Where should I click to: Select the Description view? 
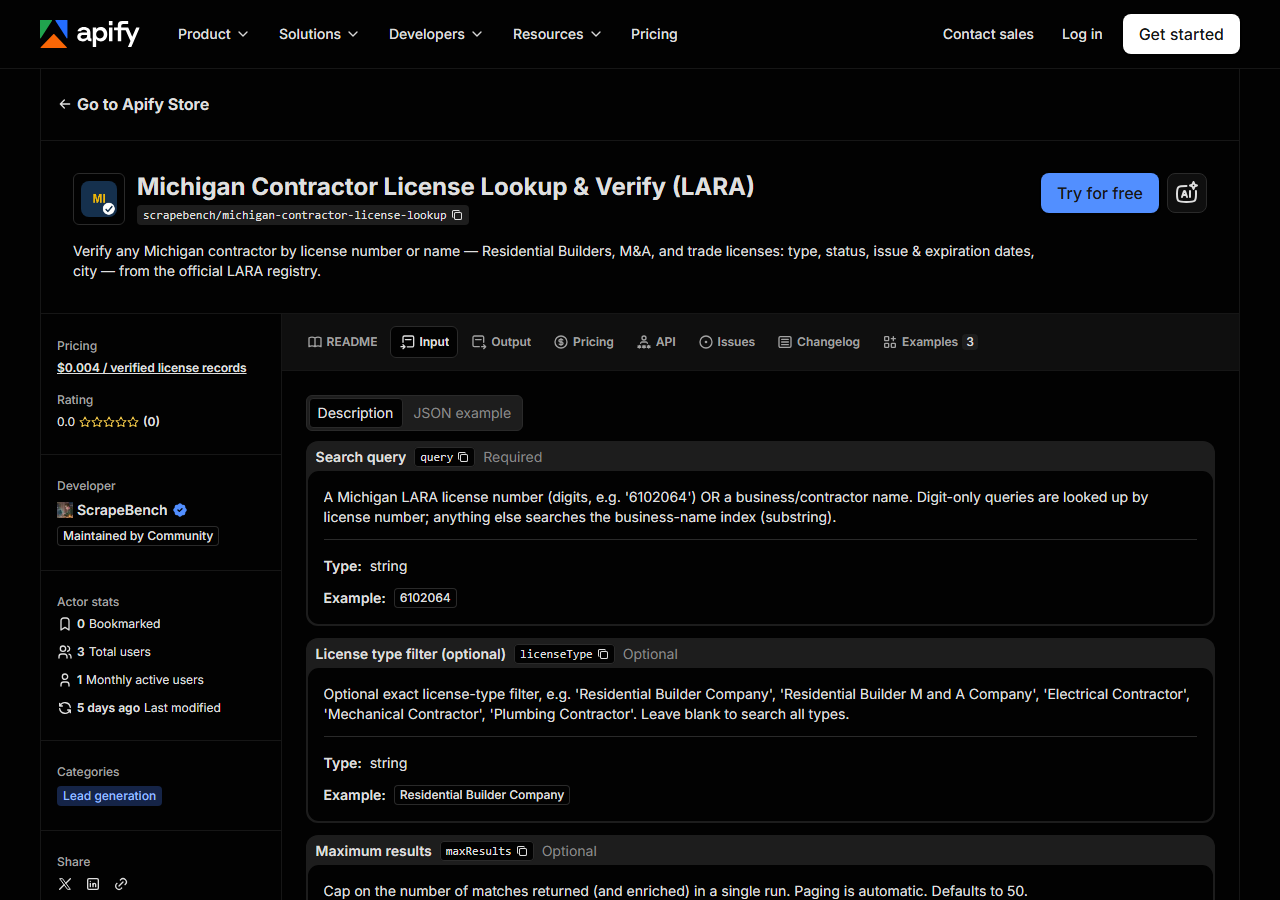tap(355, 413)
